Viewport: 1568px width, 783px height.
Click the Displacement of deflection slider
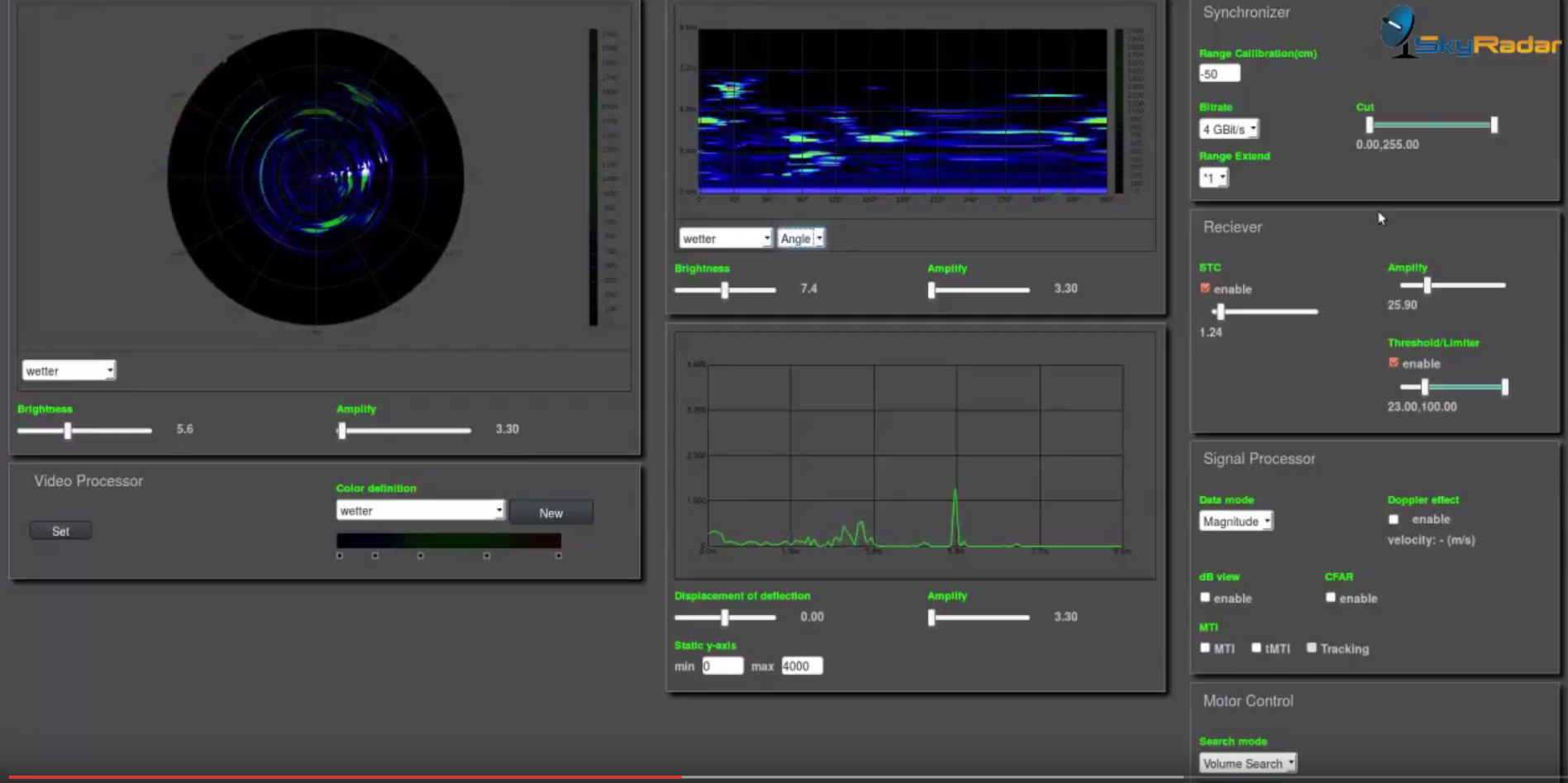coord(725,618)
